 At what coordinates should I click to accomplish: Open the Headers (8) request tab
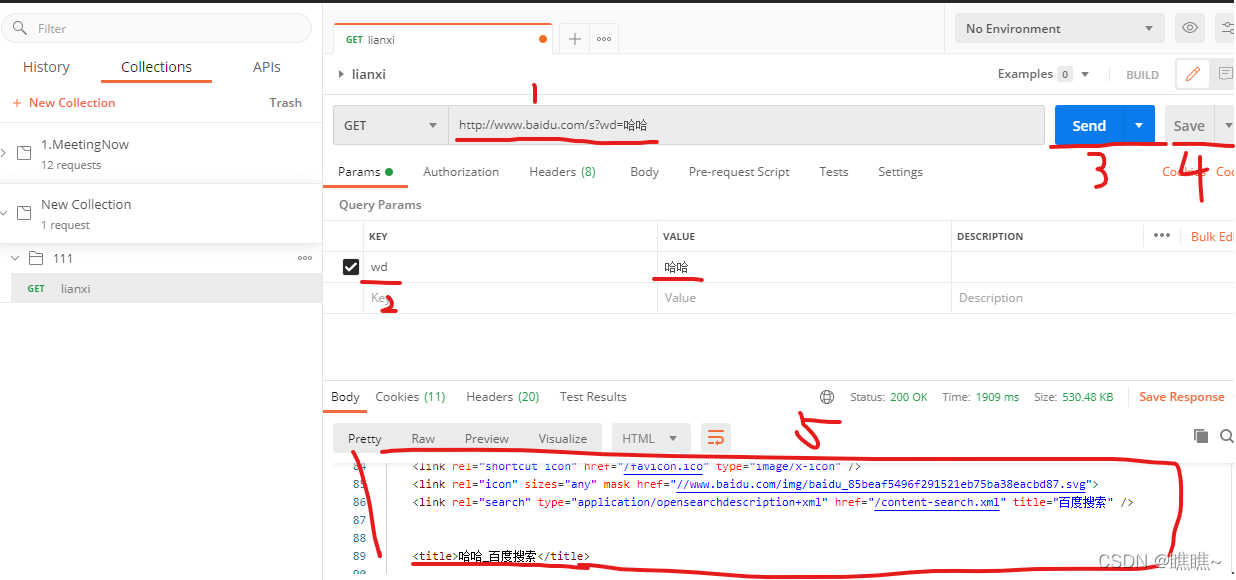click(562, 172)
